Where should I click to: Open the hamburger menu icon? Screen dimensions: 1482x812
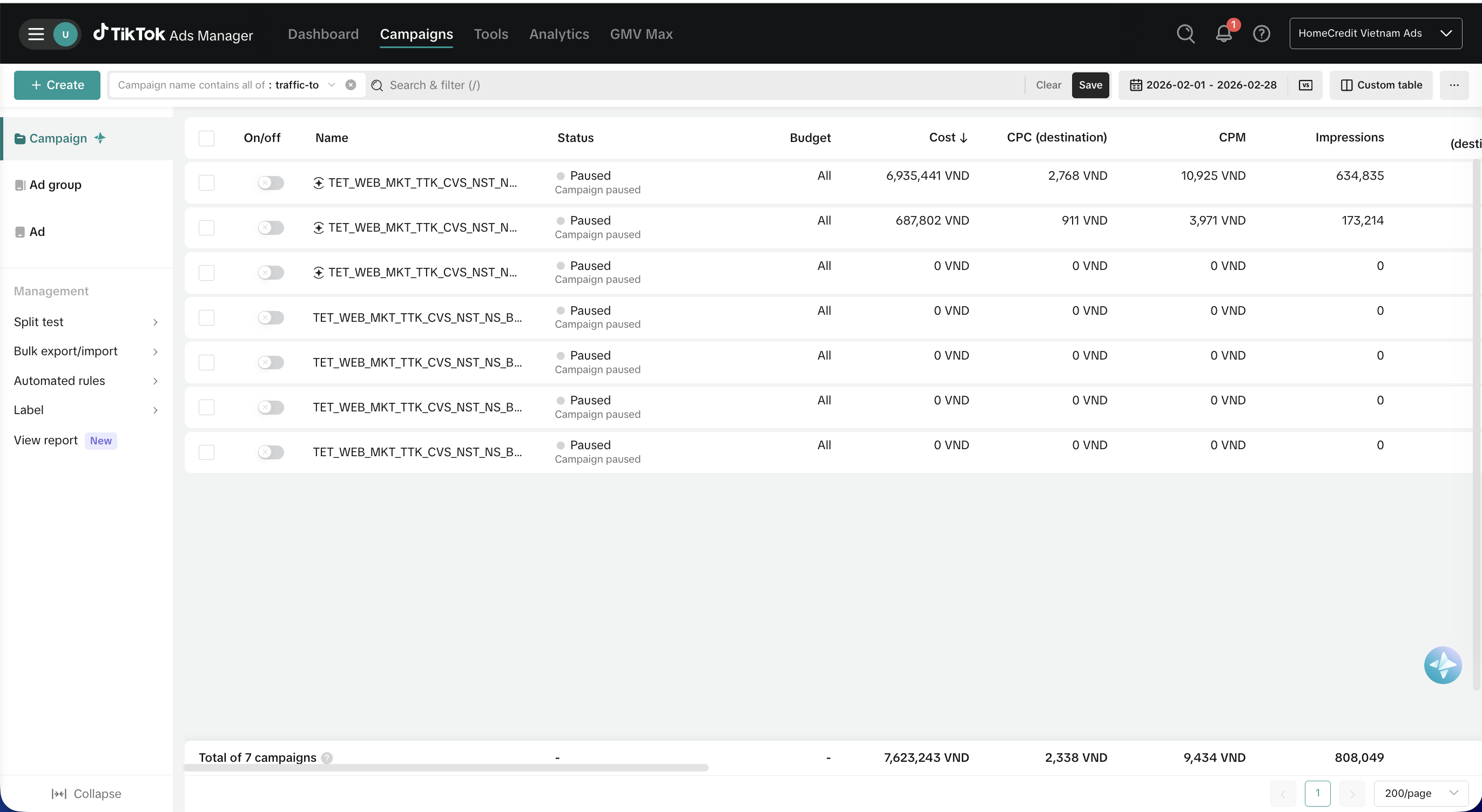tap(36, 34)
